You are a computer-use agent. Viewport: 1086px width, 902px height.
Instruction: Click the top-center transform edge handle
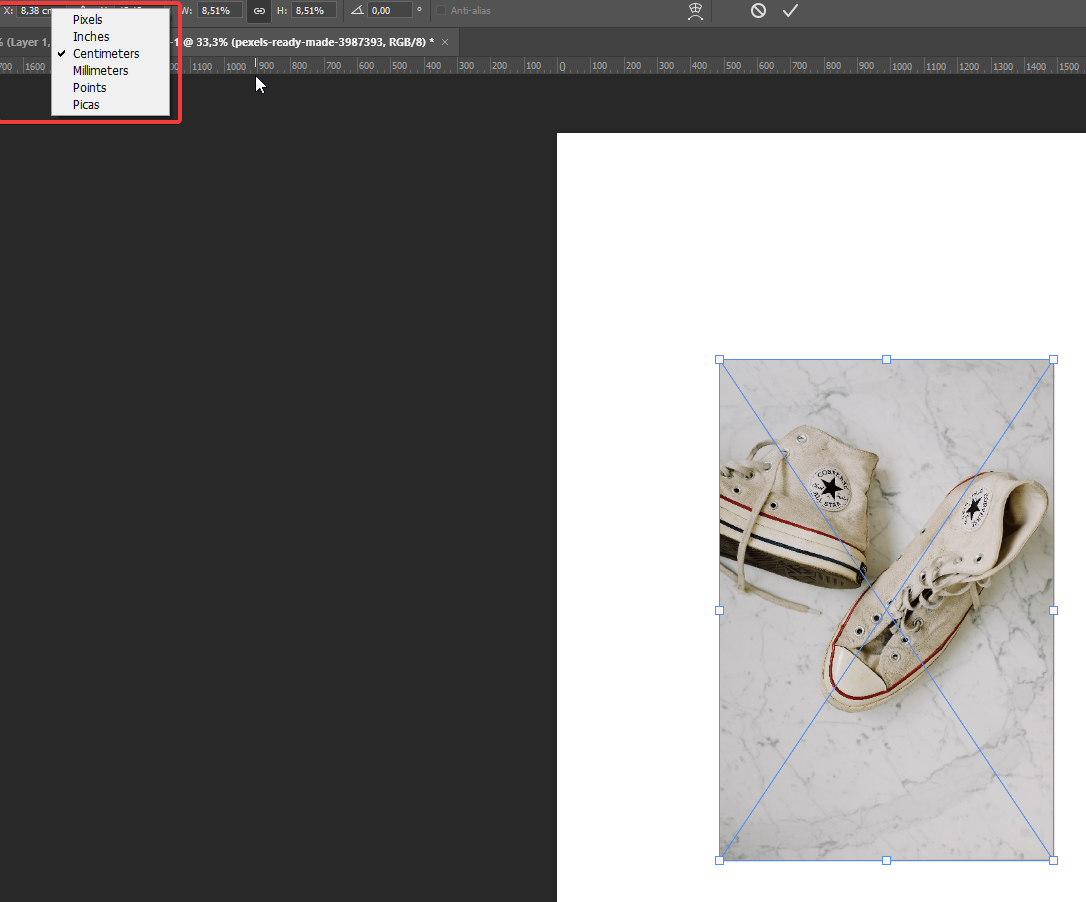point(887,360)
